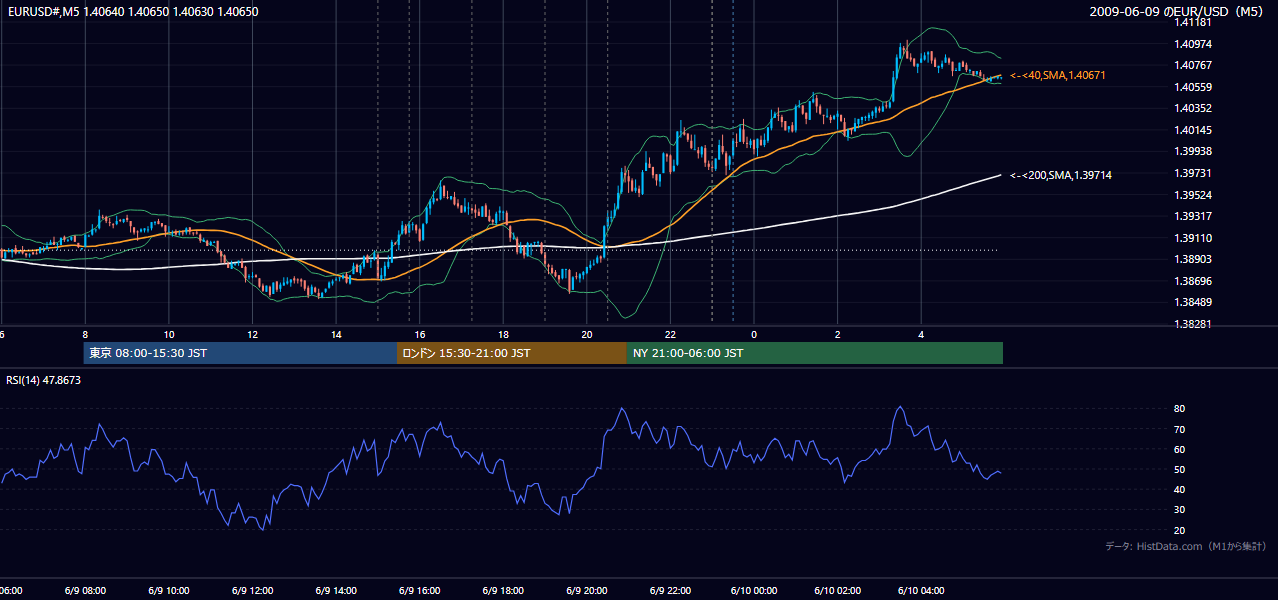Click the 6/10 00:00 bottom time label

tap(754, 590)
